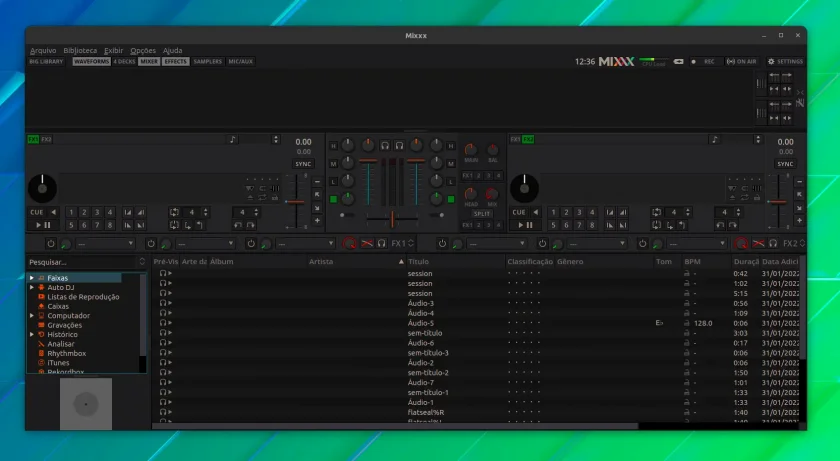The width and height of the screenshot is (840, 461).
Task: Select the Listas de Reprodução sidebar item
Action: tap(83, 297)
